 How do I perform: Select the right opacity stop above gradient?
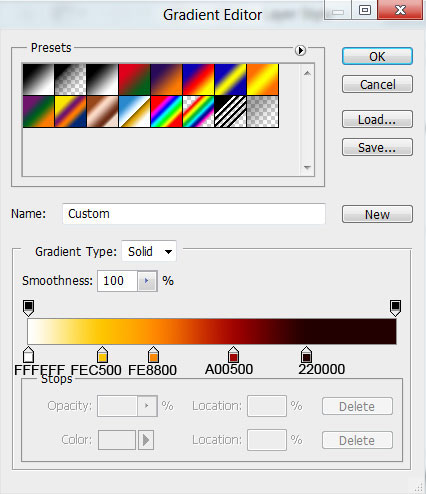395,308
